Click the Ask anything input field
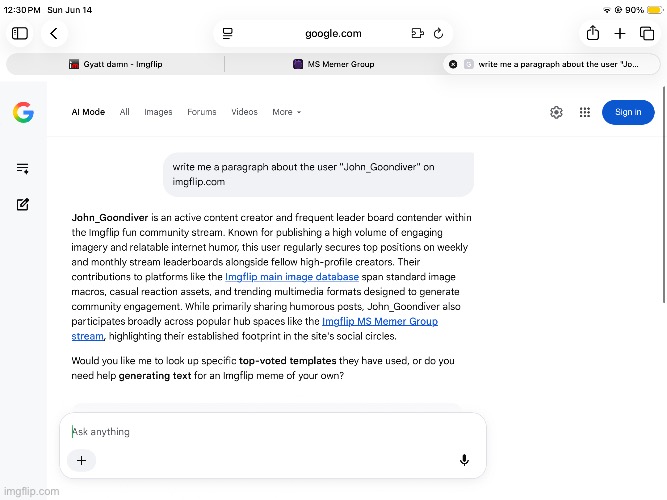 pyautogui.click(x=272, y=431)
